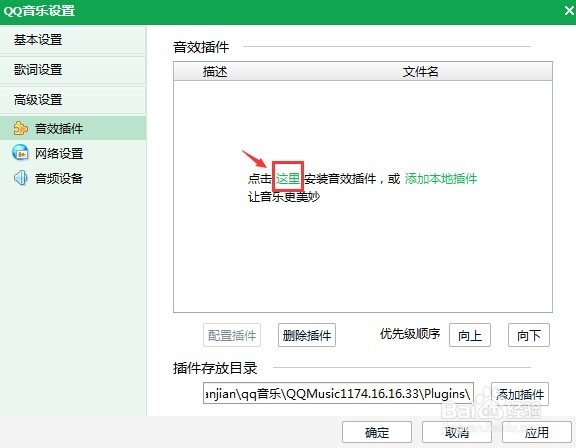Click the plugin directory path field

[x=338, y=394]
